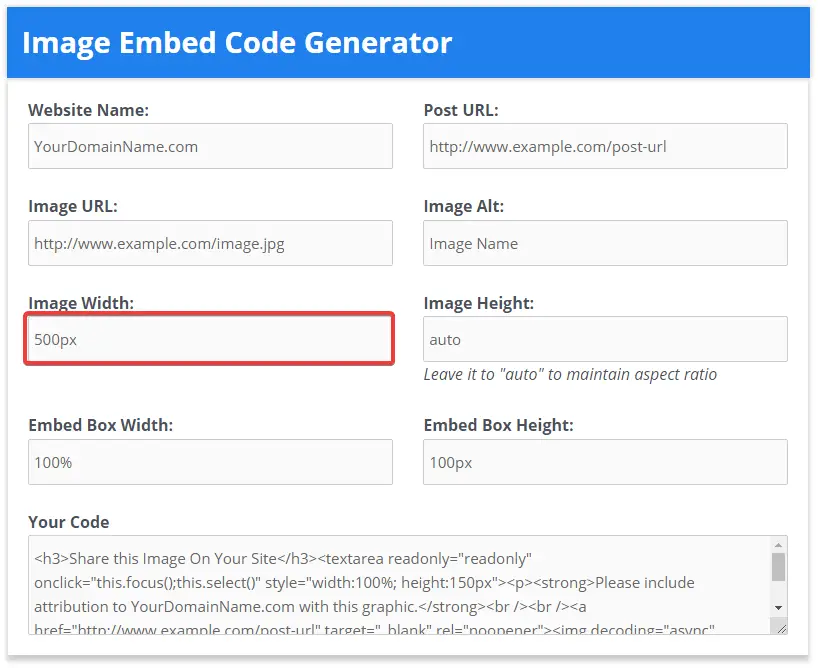This screenshot has width=818, height=668.
Task: Click the code box scroll-up arrow
Action: pyautogui.click(x=778, y=545)
